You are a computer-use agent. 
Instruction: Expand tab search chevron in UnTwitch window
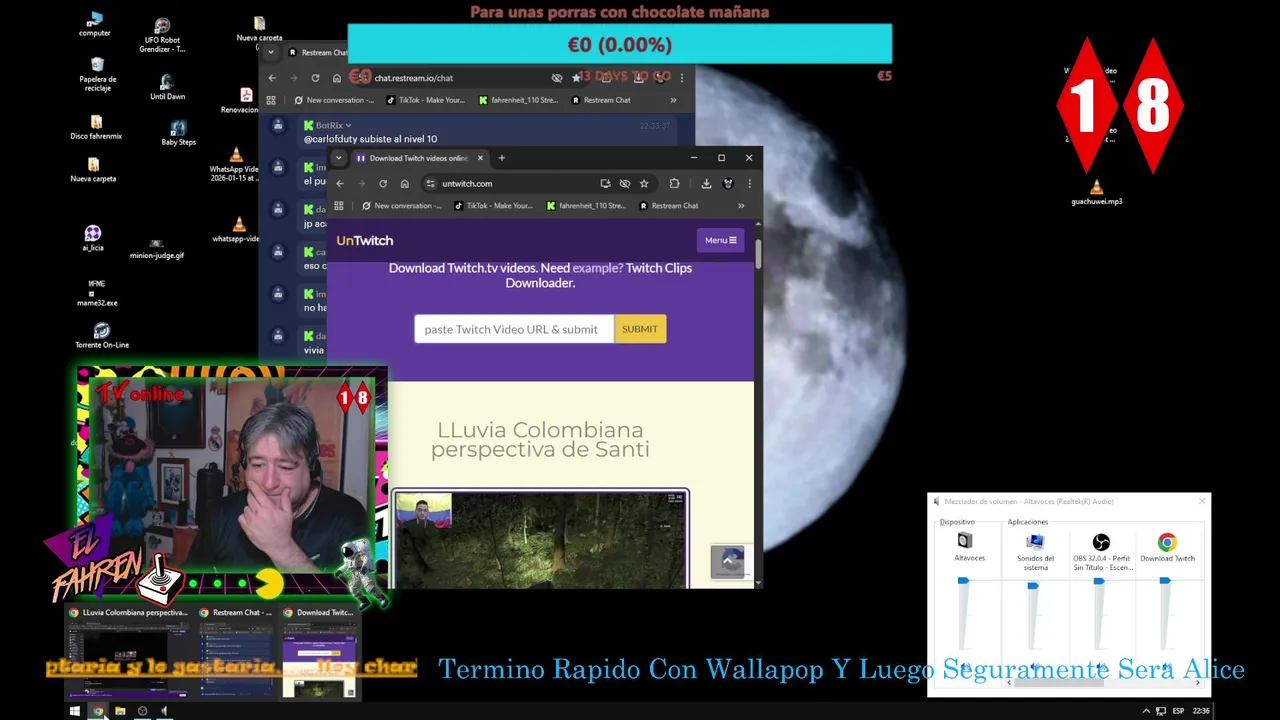point(338,158)
